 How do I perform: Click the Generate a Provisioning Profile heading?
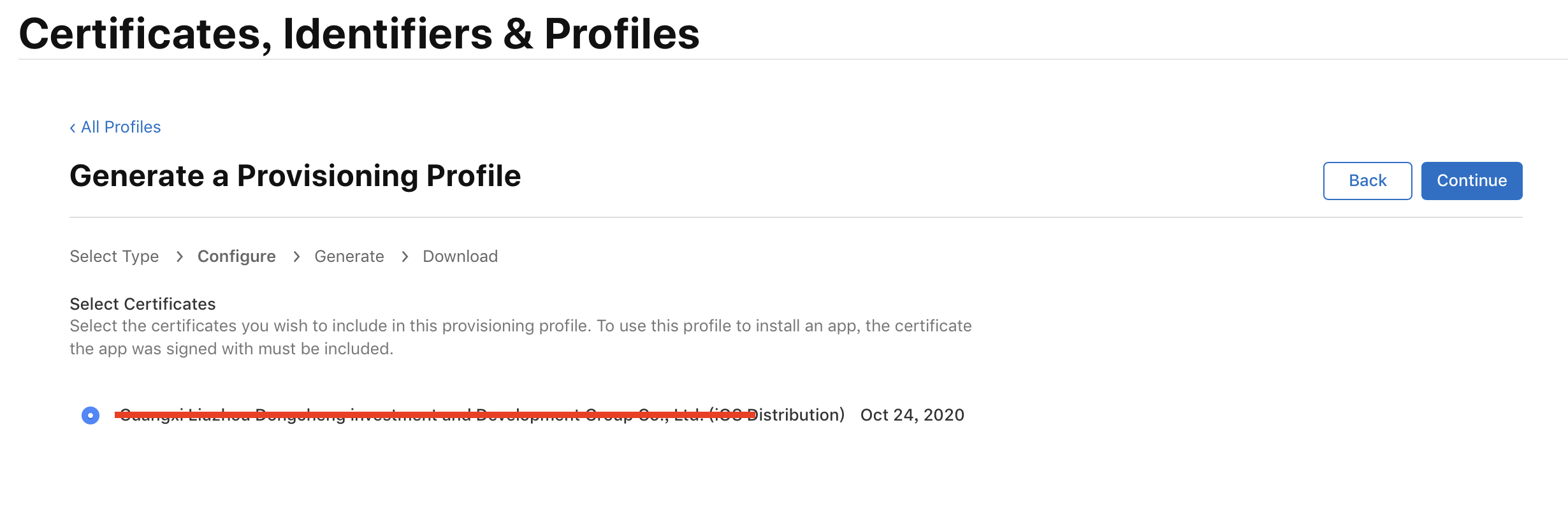point(295,176)
